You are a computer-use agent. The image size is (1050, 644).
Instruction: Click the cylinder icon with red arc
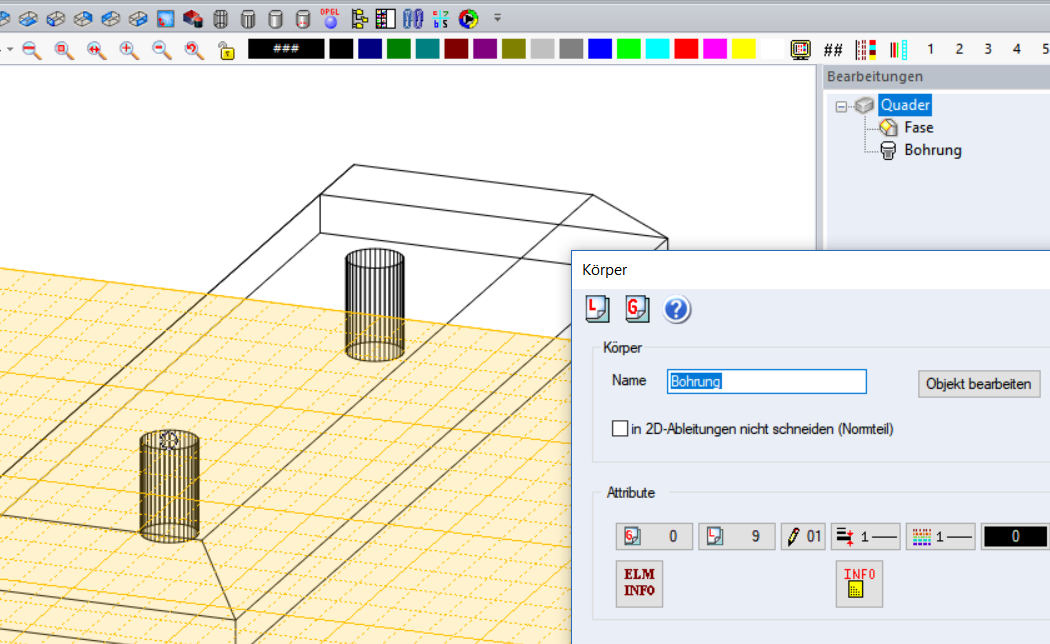point(303,19)
